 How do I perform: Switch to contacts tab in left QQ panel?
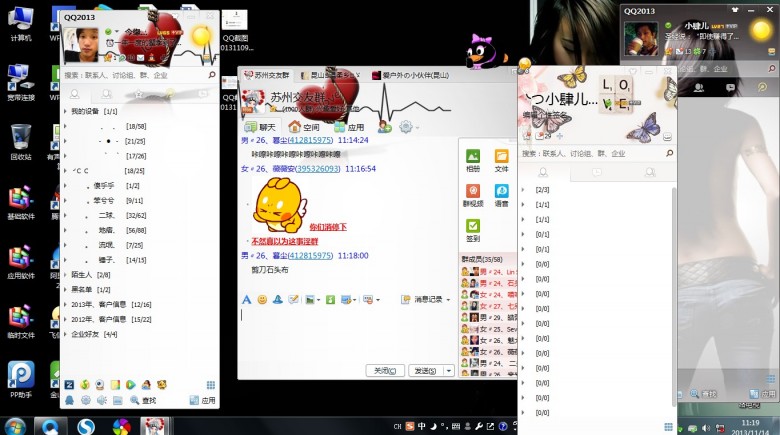point(75,94)
